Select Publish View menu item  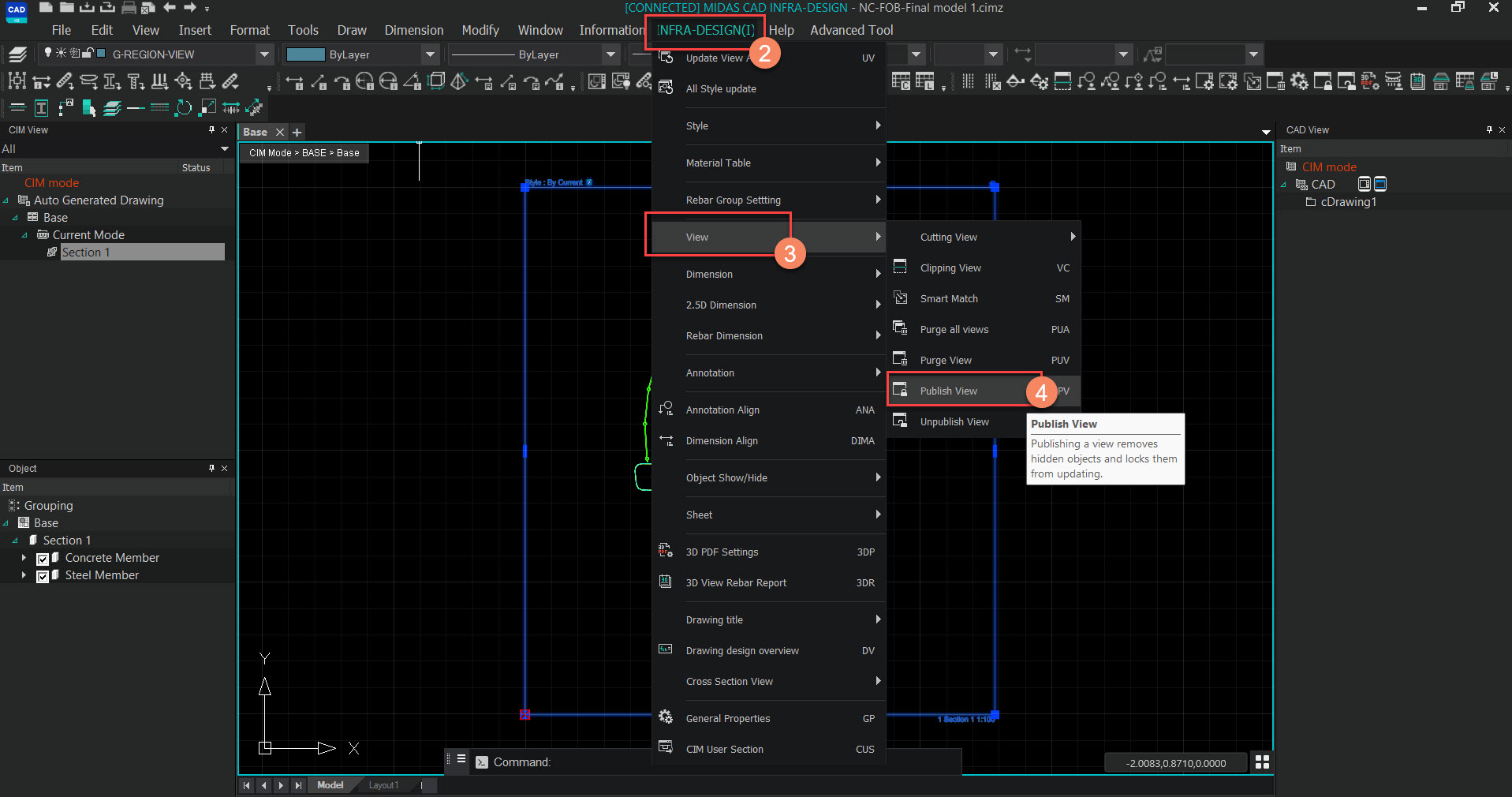tap(984, 391)
